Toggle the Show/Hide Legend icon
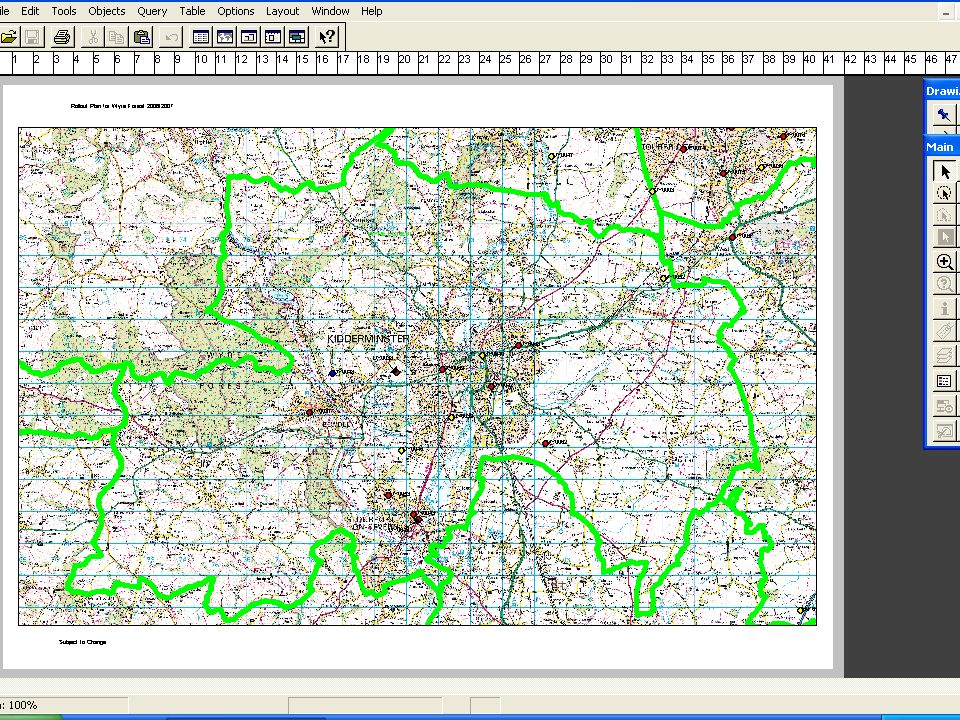This screenshot has width=960, height=720. pos(944,381)
